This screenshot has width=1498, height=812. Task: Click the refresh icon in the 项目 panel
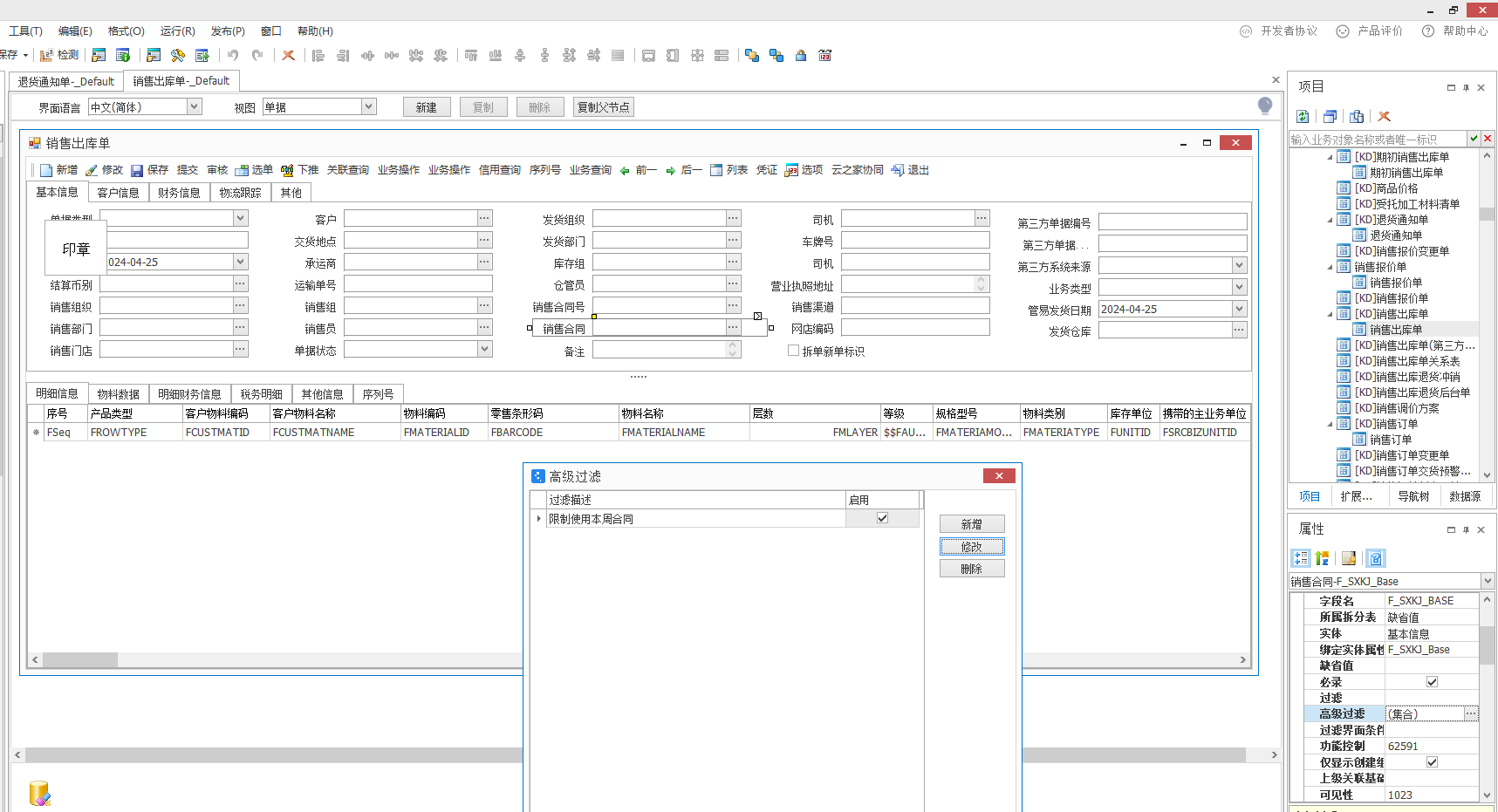point(1303,117)
